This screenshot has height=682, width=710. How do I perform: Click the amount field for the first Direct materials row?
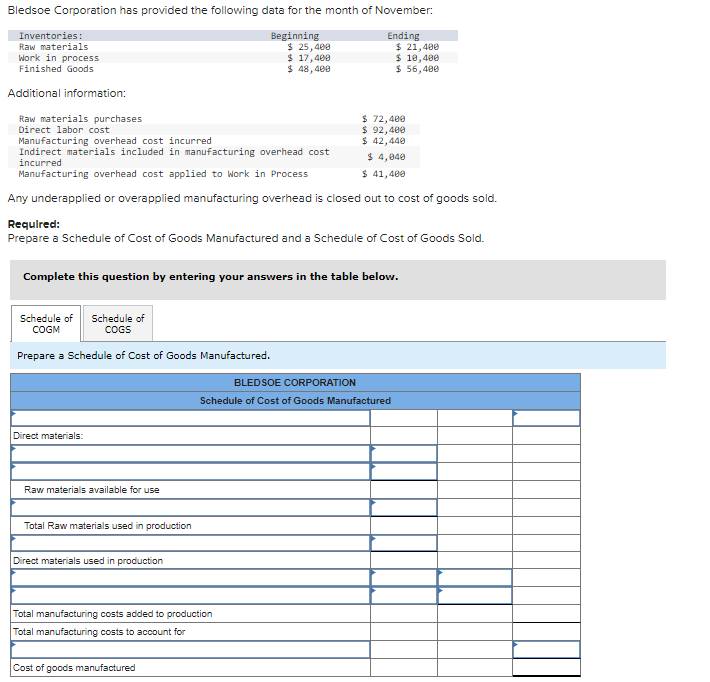click(x=404, y=453)
